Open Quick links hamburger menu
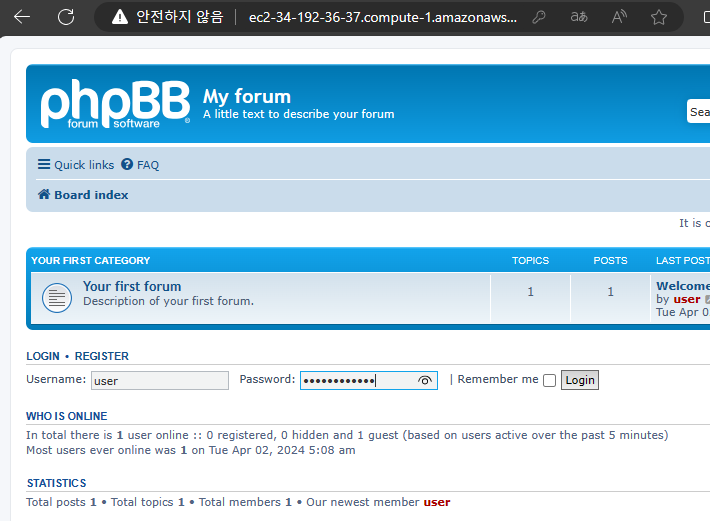 click(x=76, y=165)
